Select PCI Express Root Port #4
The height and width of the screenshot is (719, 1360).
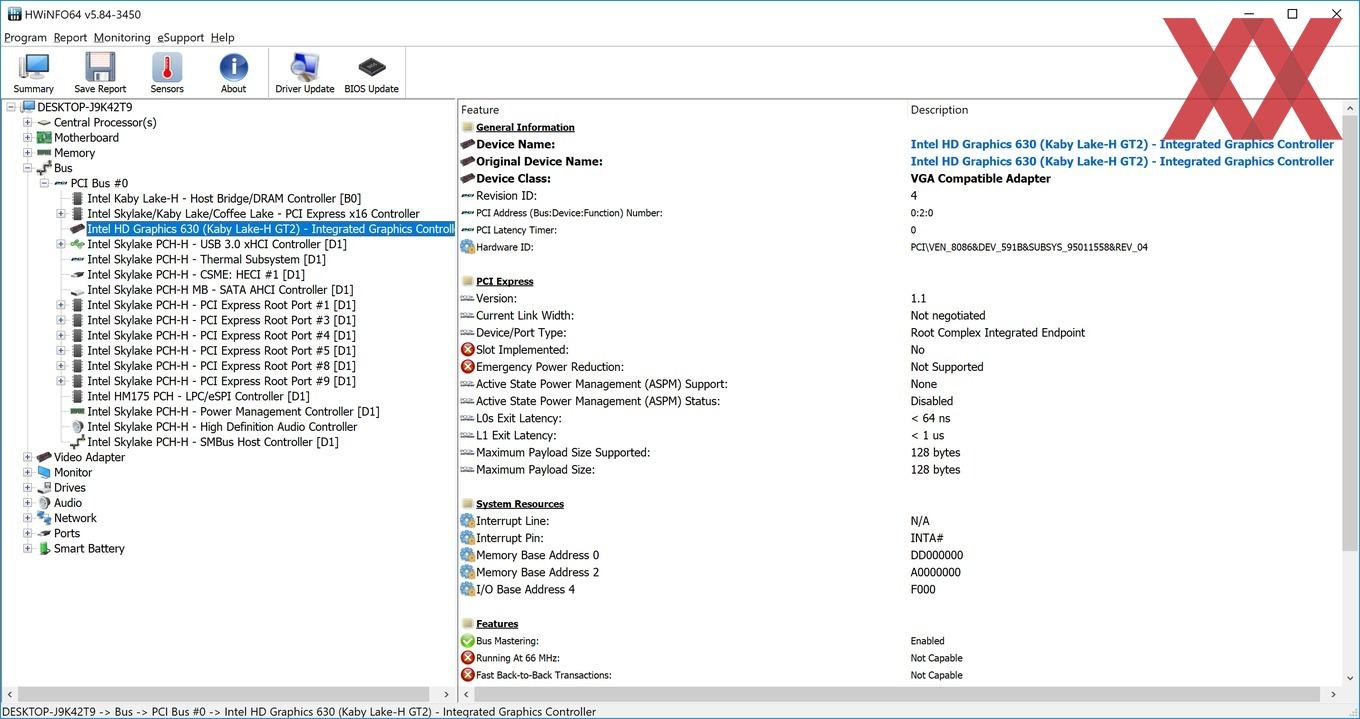tap(221, 335)
